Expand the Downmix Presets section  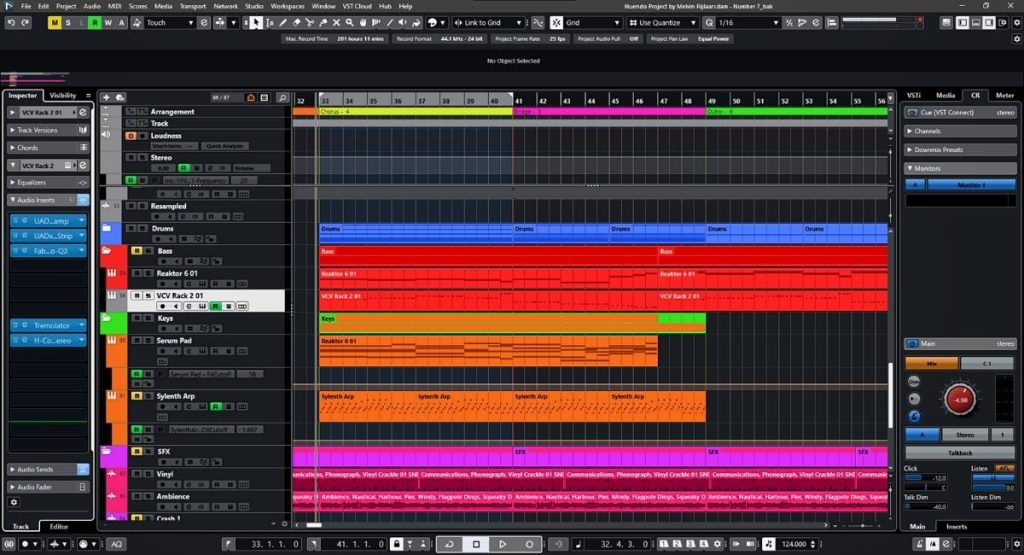(960, 150)
